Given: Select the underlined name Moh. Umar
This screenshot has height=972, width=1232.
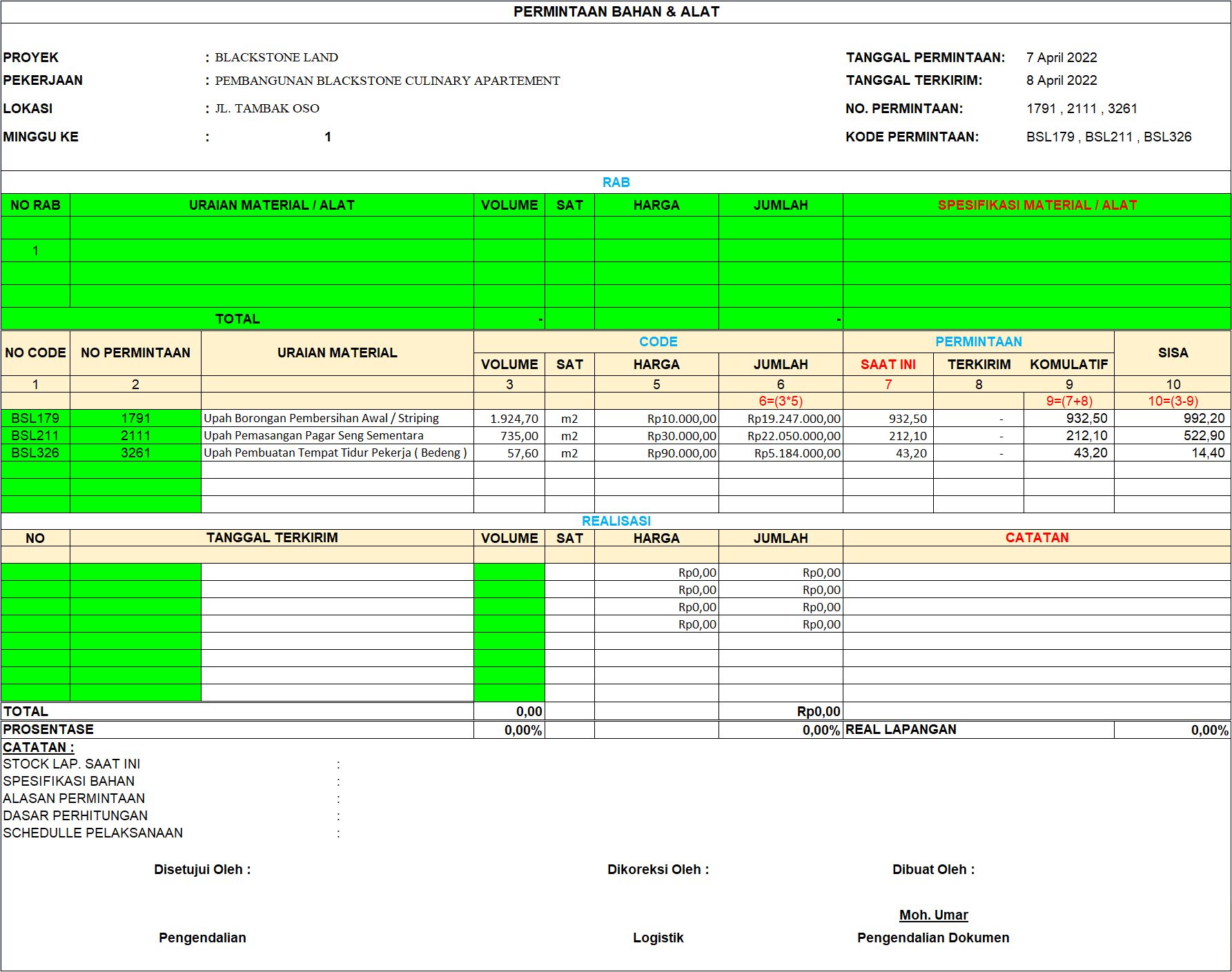Looking at the screenshot, I should (934, 915).
